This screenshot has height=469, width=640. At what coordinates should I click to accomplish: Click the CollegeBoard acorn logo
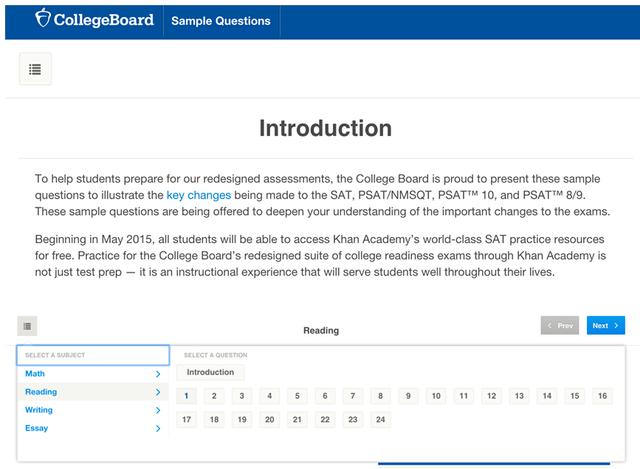[x=42, y=18]
